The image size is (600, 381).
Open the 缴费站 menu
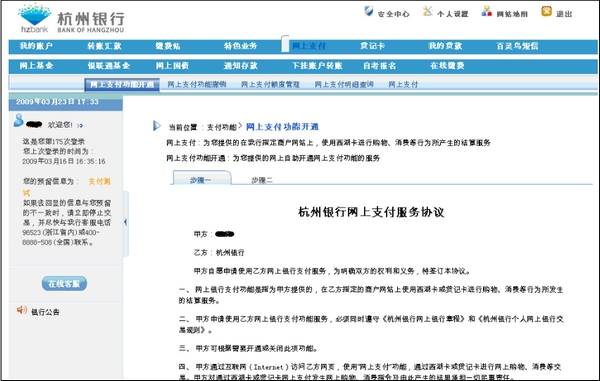pyautogui.click(x=168, y=46)
